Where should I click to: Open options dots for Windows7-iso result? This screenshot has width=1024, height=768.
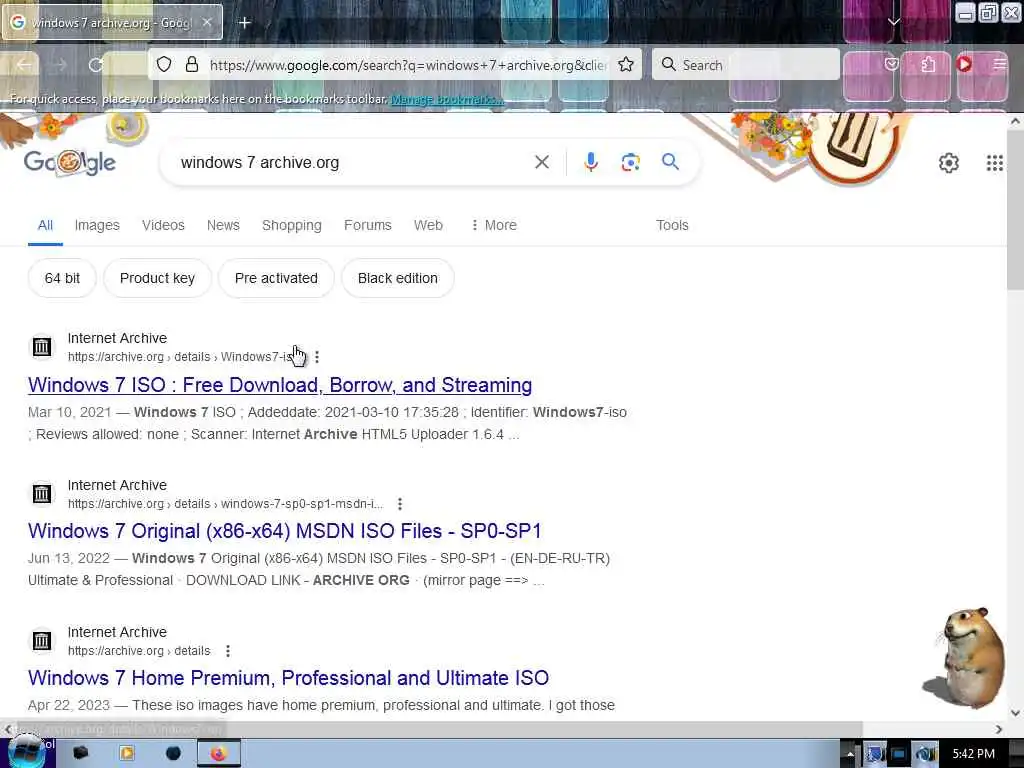317,357
